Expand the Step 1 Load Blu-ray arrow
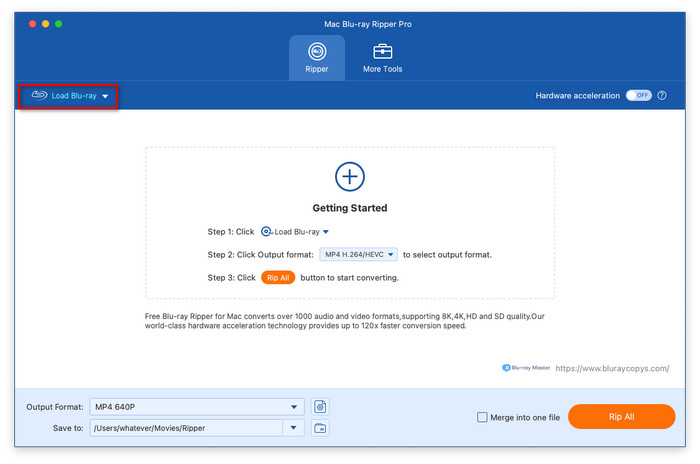700x464 pixels. (325, 232)
